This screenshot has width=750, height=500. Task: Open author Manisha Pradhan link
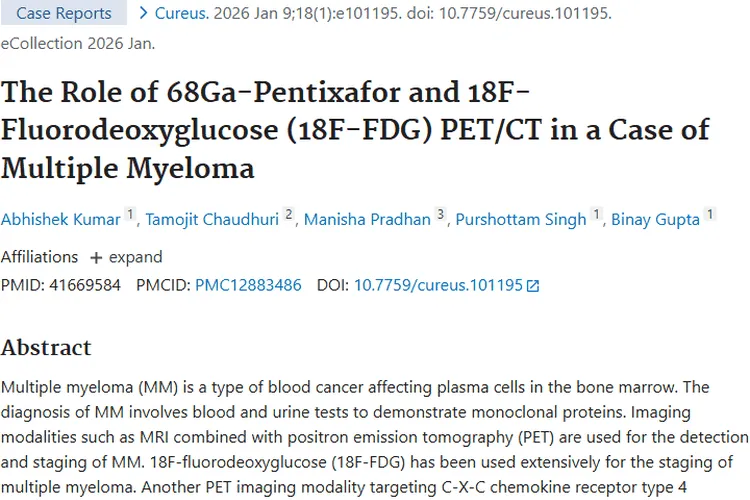(366, 219)
